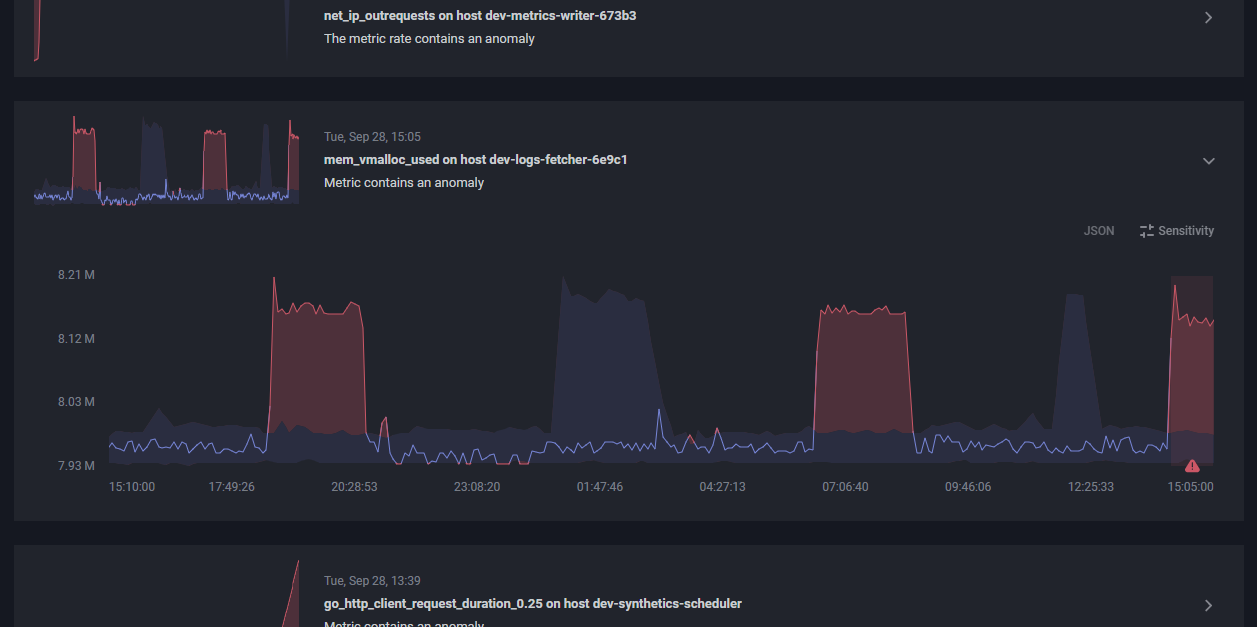Click the Tue, Sep 28, 15:05 timestamp
Viewport: 1257px width, 627px height.
[372, 137]
